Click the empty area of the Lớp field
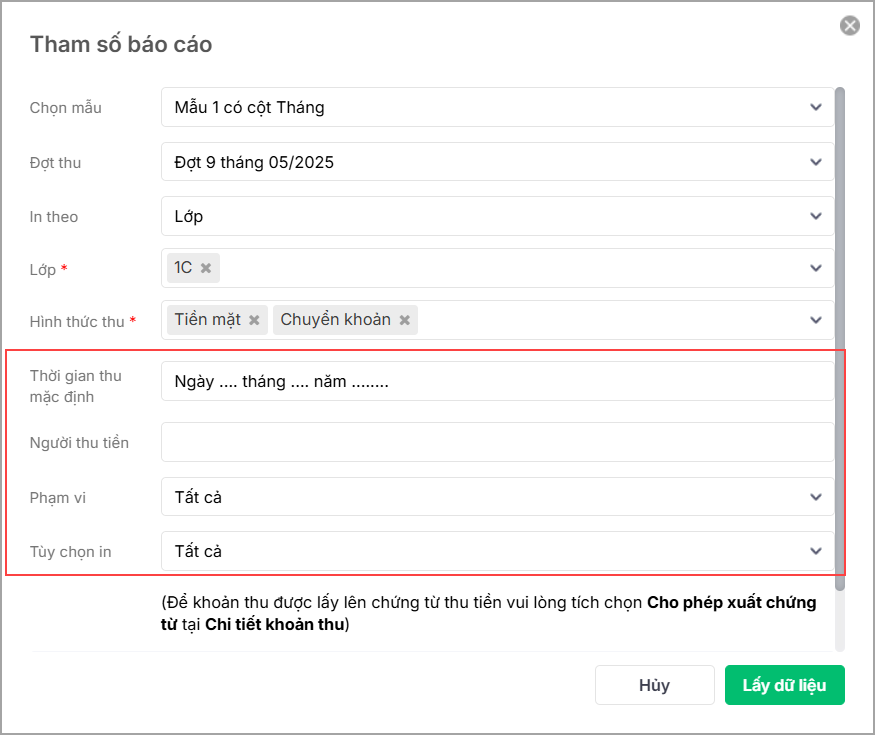875x735 pixels. pyautogui.click(x=500, y=268)
